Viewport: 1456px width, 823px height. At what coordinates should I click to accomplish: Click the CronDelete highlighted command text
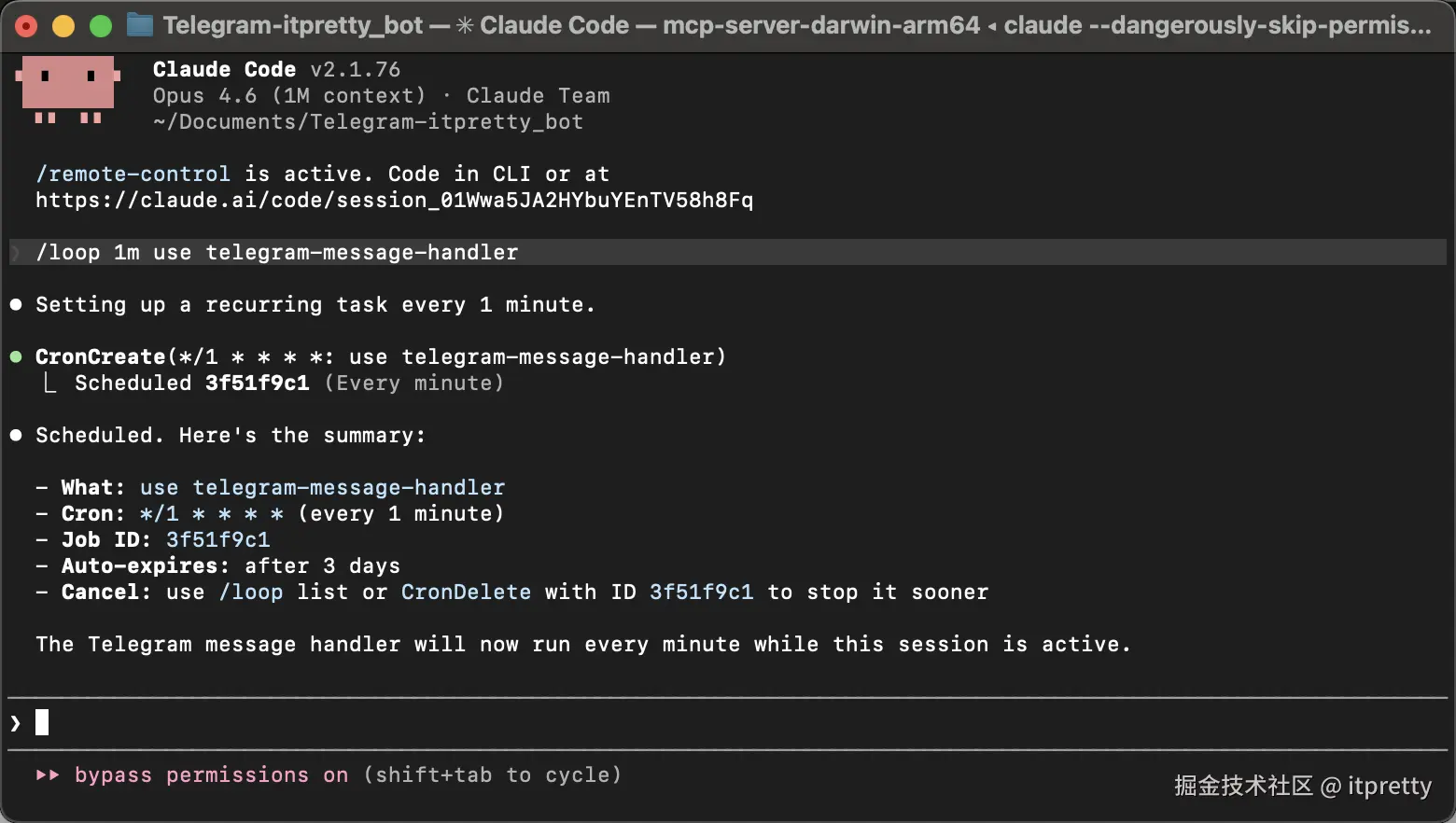(x=466, y=592)
